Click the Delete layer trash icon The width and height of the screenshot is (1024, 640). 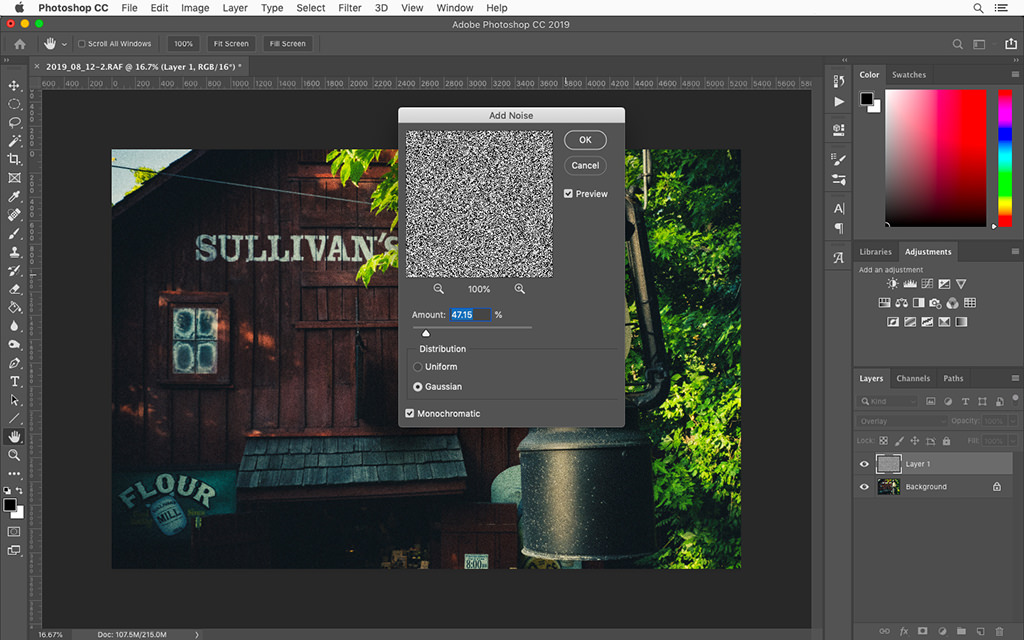tap(999, 631)
